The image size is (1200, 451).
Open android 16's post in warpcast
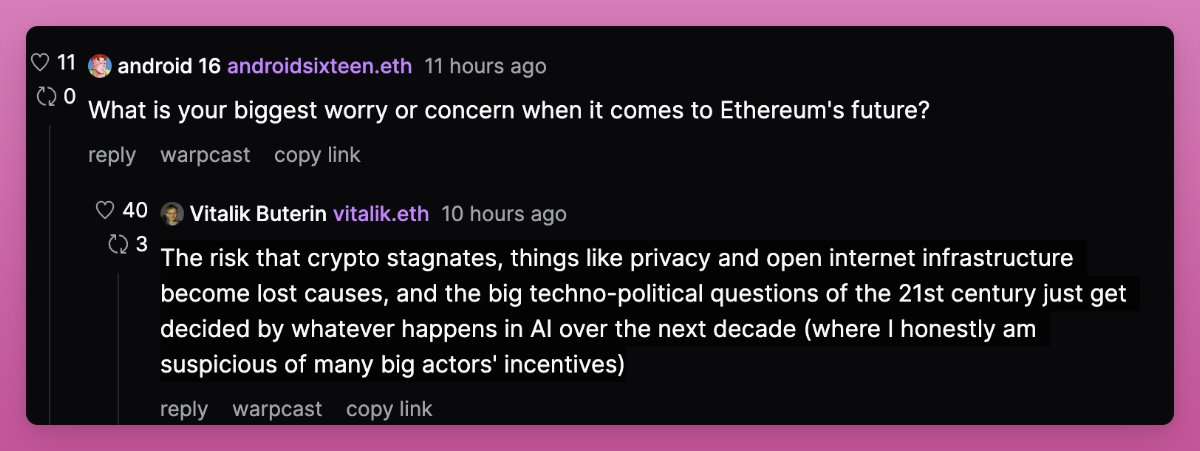[205, 155]
